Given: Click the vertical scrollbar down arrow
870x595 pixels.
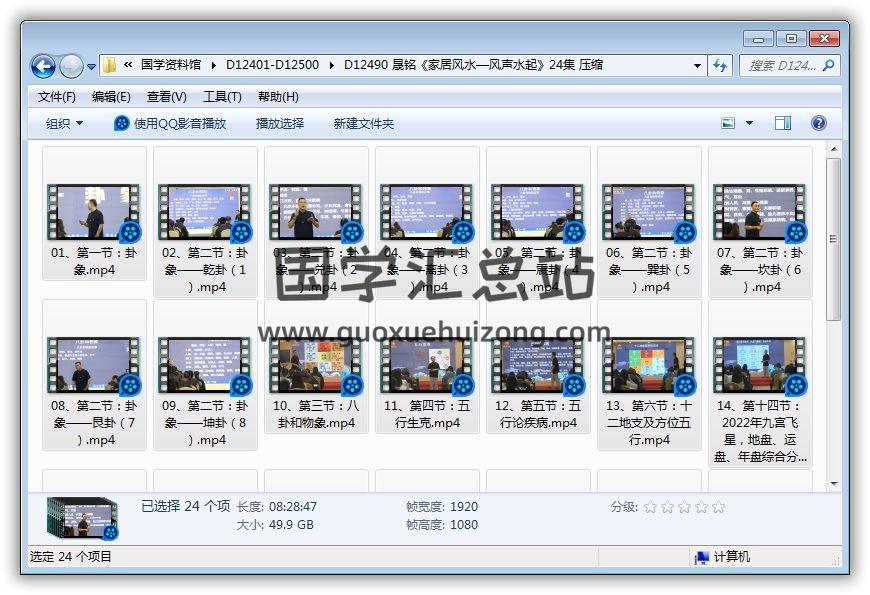Looking at the screenshot, I should click(x=834, y=483).
